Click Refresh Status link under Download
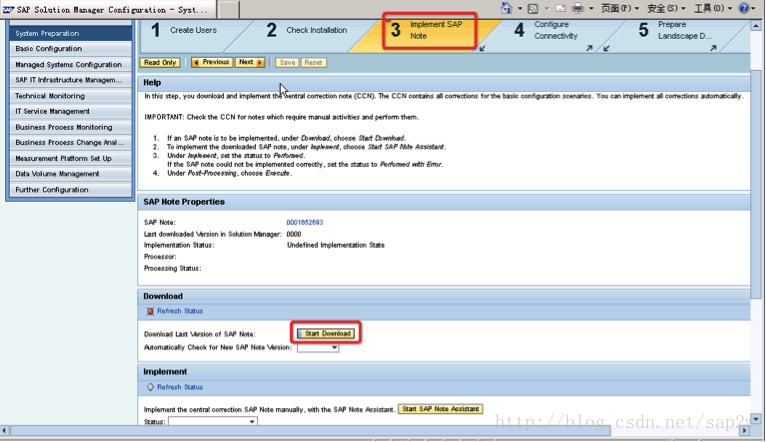The image size is (766, 442). (x=180, y=311)
